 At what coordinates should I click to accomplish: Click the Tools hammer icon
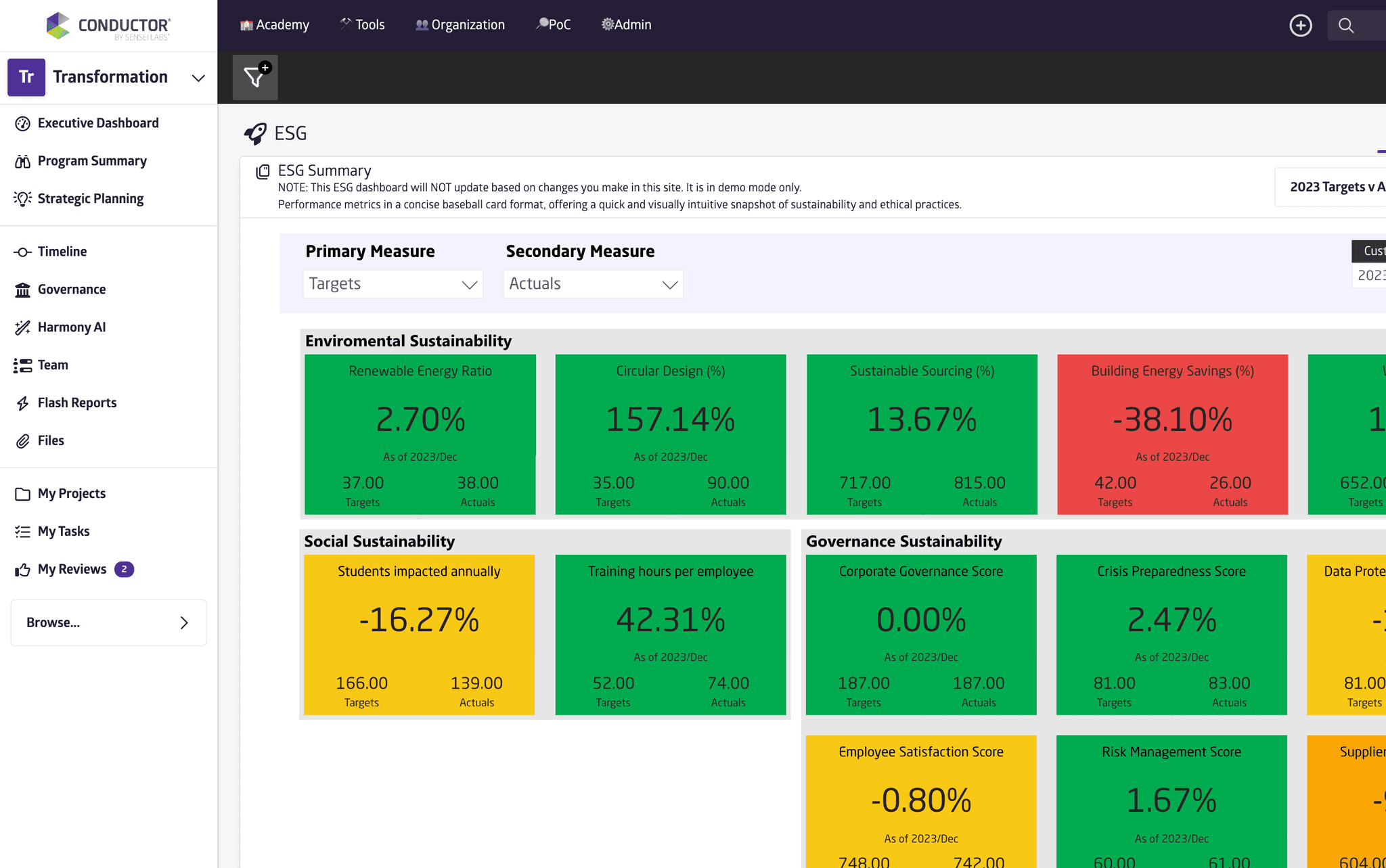346,24
